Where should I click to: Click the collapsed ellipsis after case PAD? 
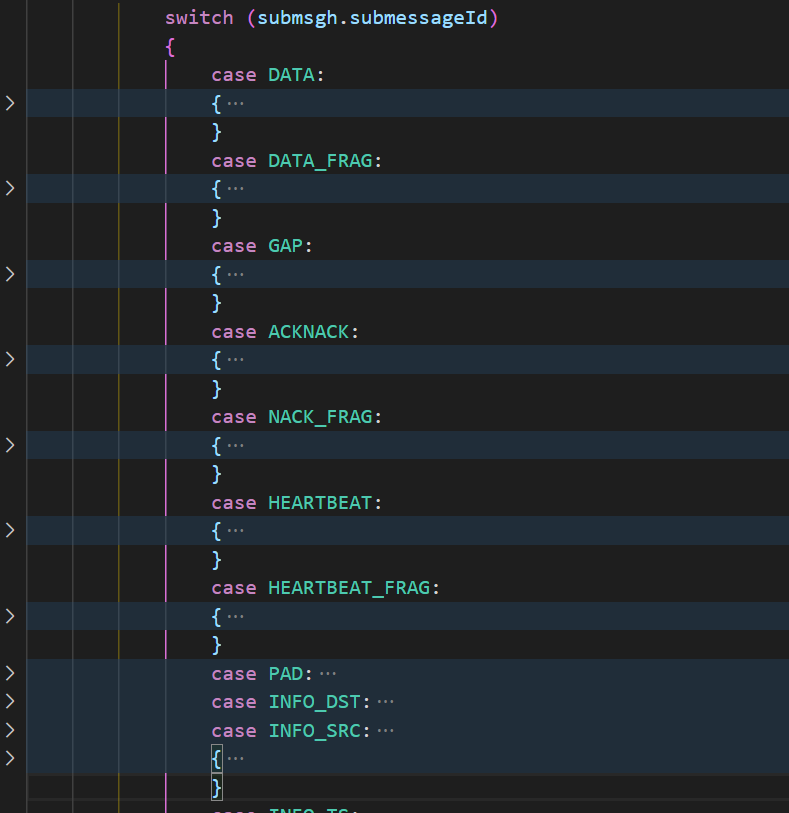pos(328,674)
